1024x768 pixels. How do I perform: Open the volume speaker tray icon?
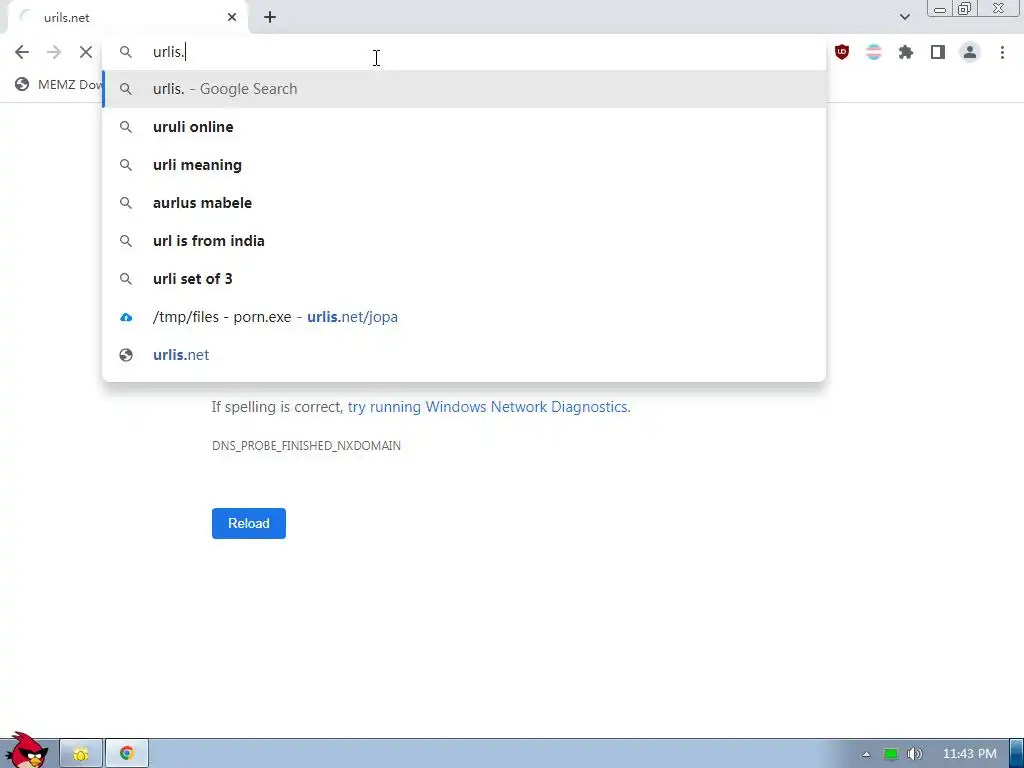pyautogui.click(x=915, y=754)
